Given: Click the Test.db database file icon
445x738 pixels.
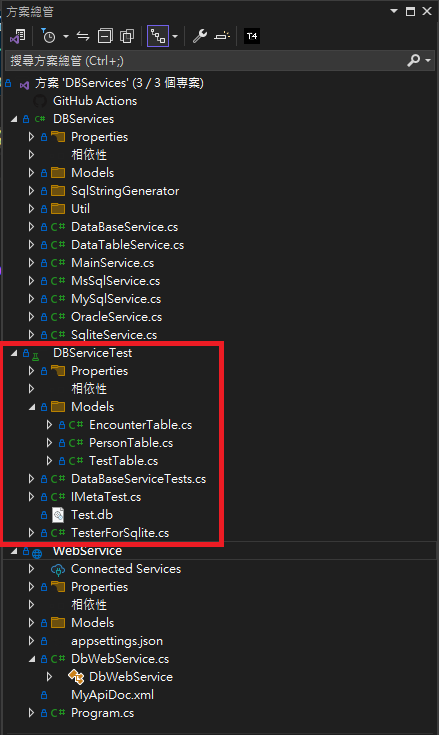Looking at the screenshot, I should click(58, 515).
